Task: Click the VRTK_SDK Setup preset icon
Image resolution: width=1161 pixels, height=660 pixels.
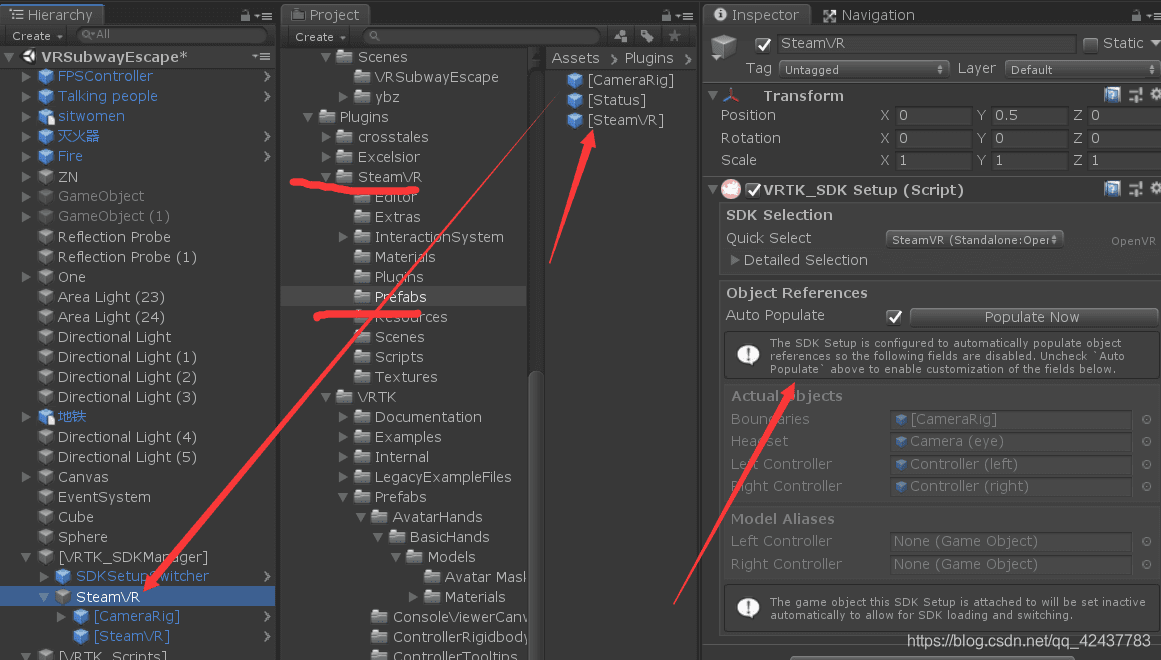Action: click(1136, 189)
